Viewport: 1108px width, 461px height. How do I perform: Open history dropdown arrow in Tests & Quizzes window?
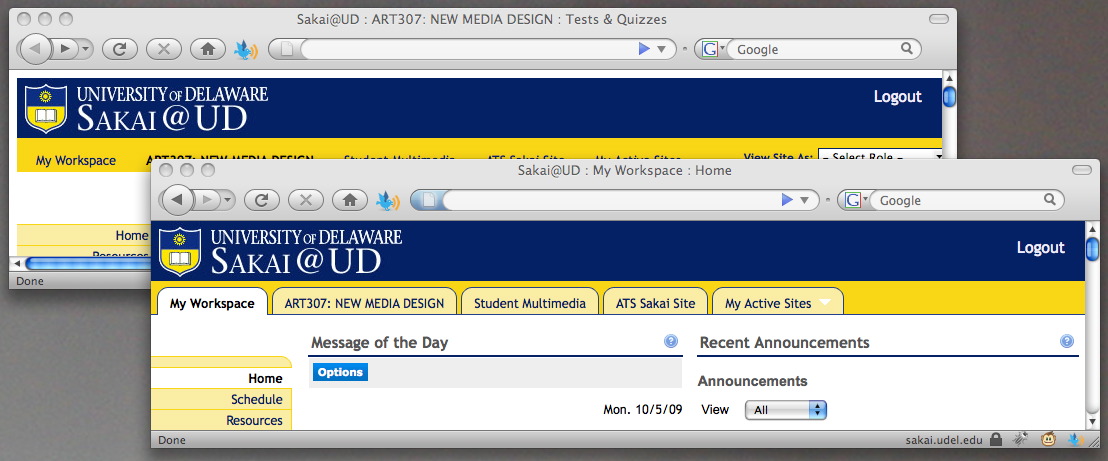pyautogui.click(x=86, y=49)
